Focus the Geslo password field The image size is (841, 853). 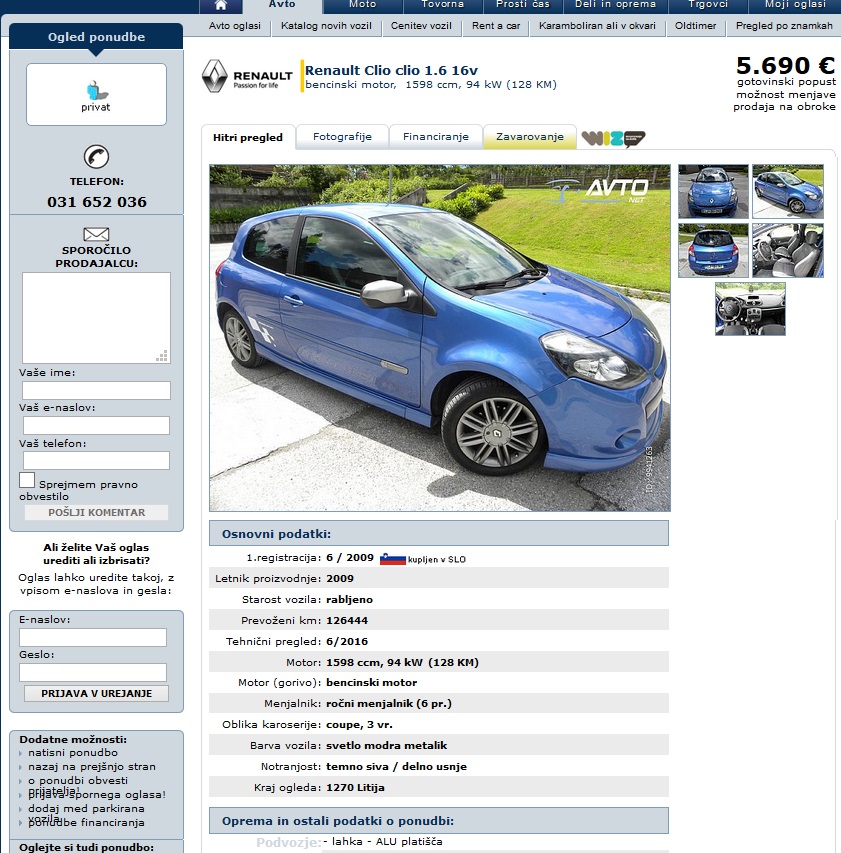click(93, 672)
